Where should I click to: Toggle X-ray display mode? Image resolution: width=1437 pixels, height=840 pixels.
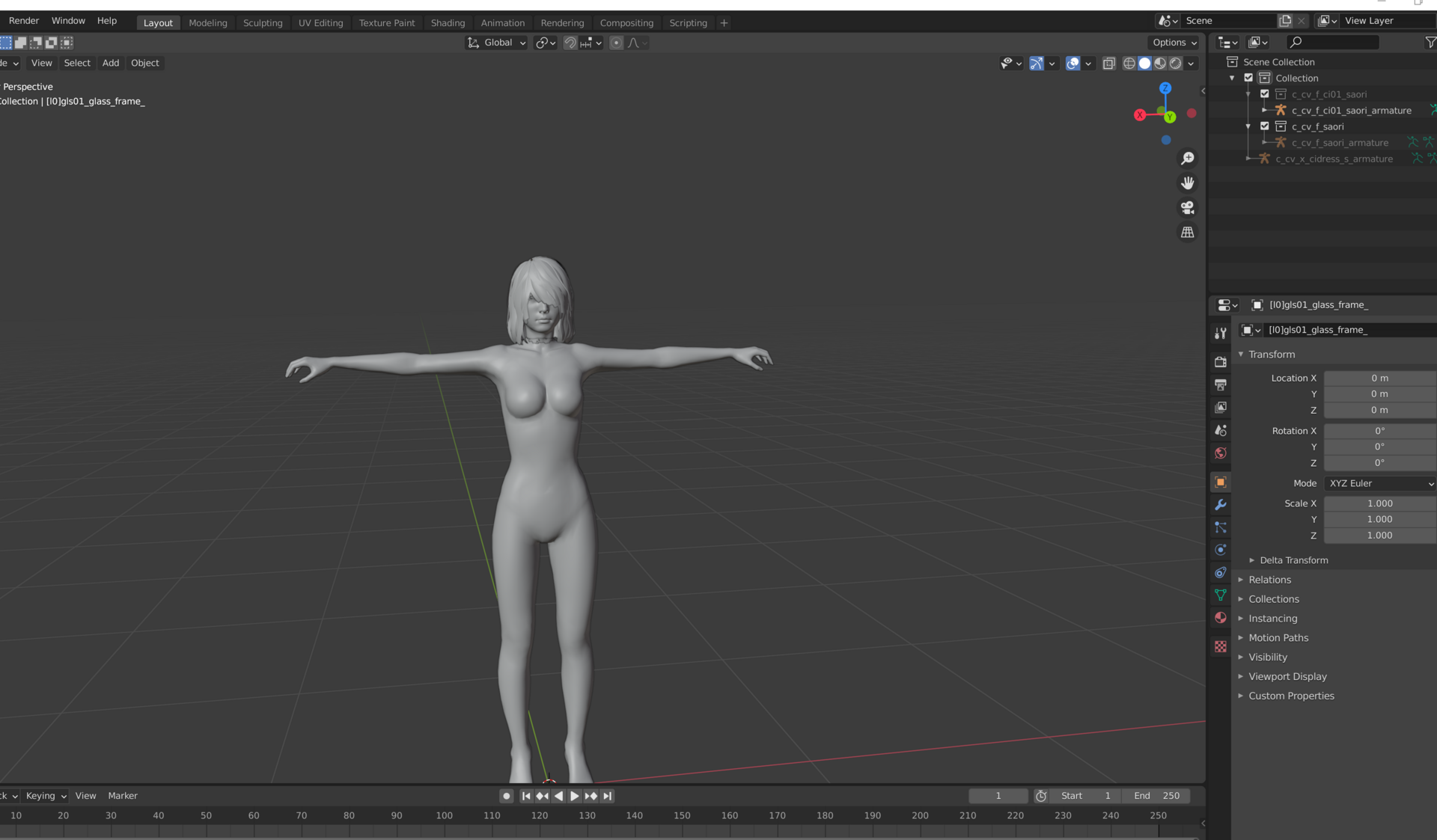coord(1109,64)
